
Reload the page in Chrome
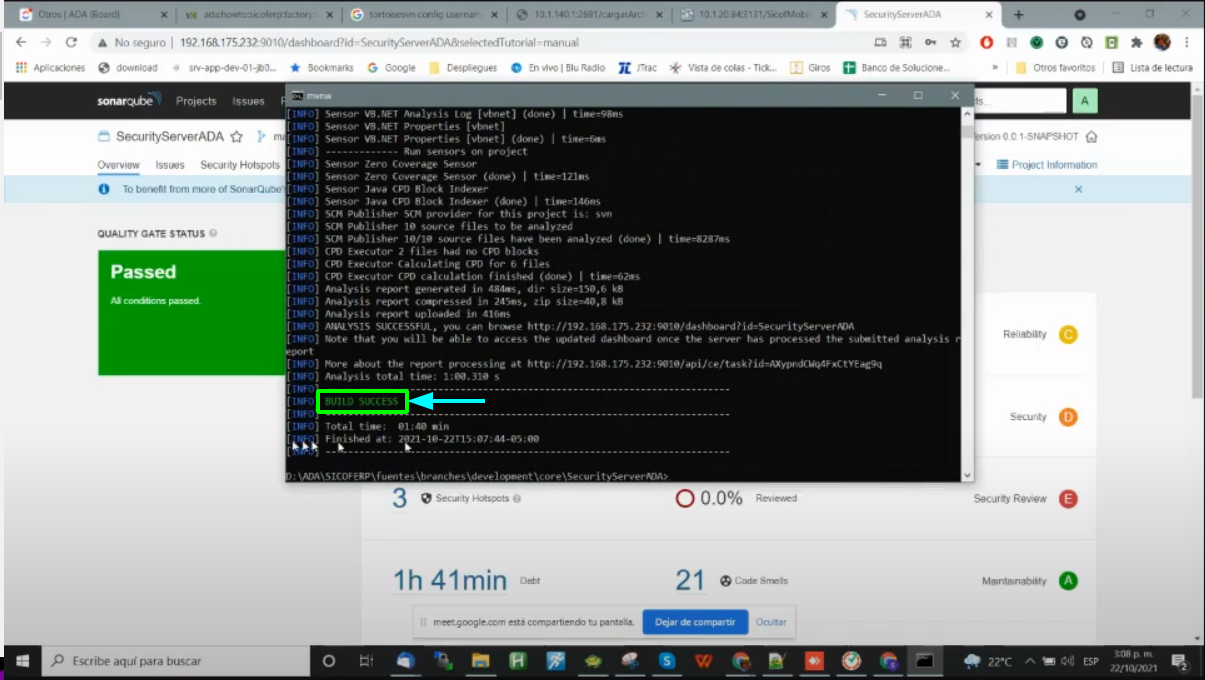(x=71, y=43)
